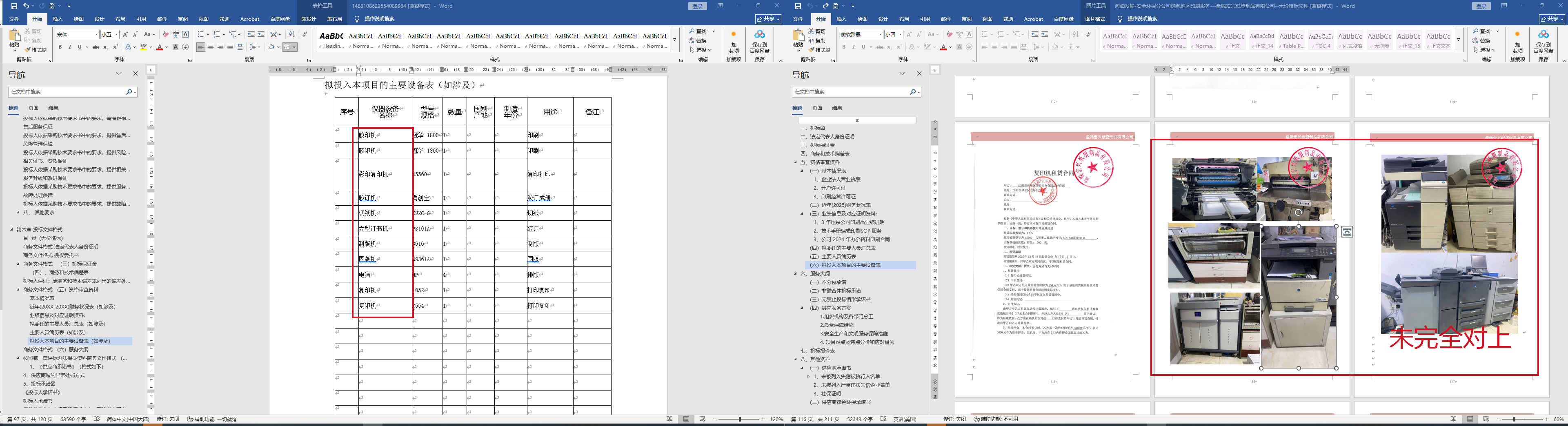The image size is (1568, 426).
Task: Toggle Bold in left Word window
Action: [x=60, y=47]
